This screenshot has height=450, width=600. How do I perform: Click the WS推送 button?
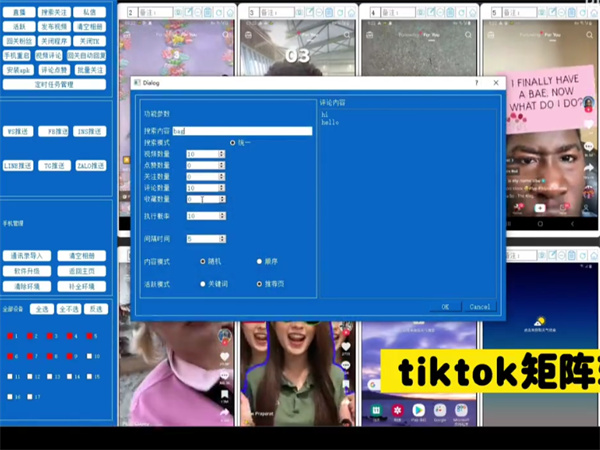18,131
